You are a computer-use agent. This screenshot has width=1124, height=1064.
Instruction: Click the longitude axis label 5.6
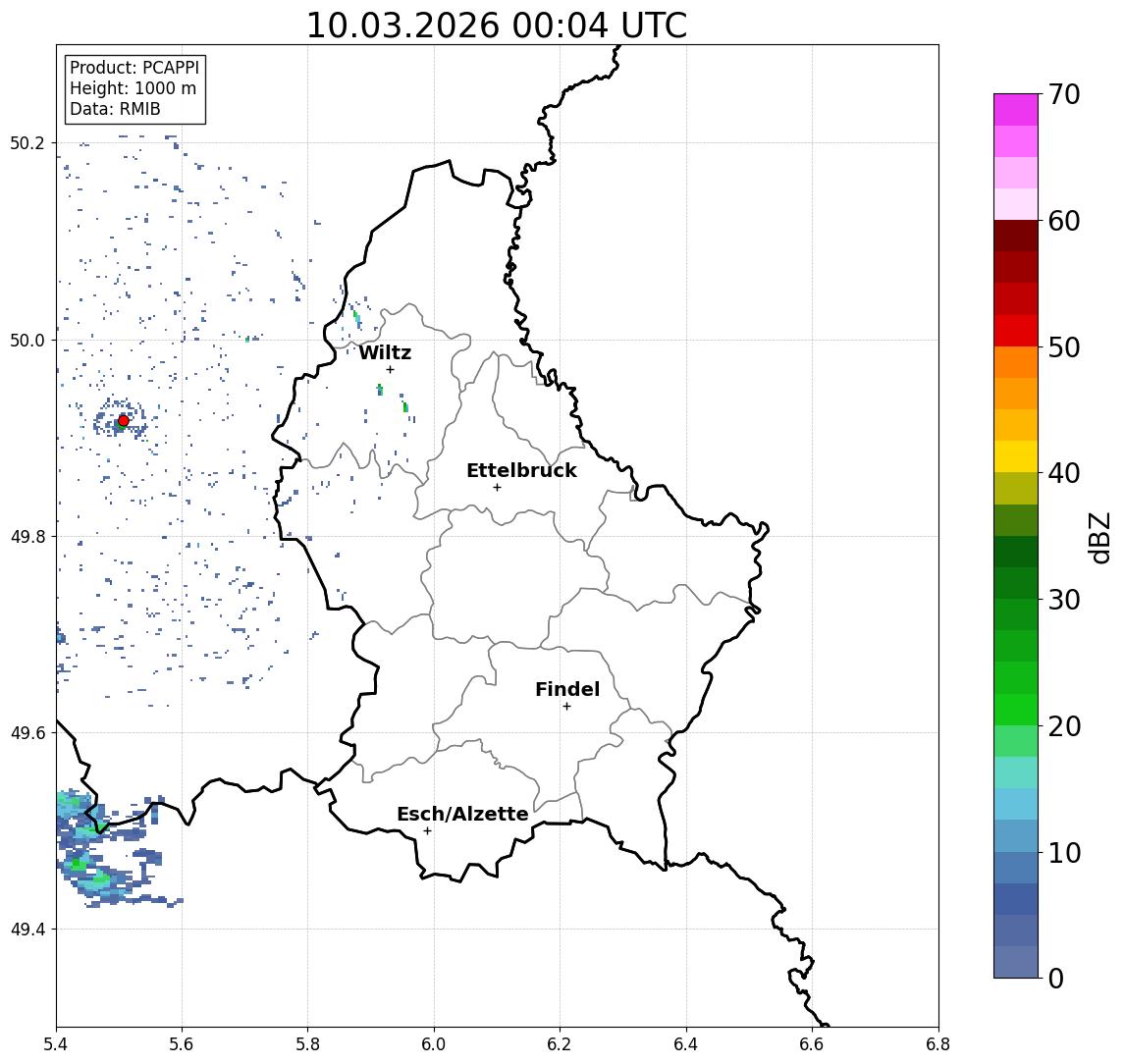coord(182,1044)
